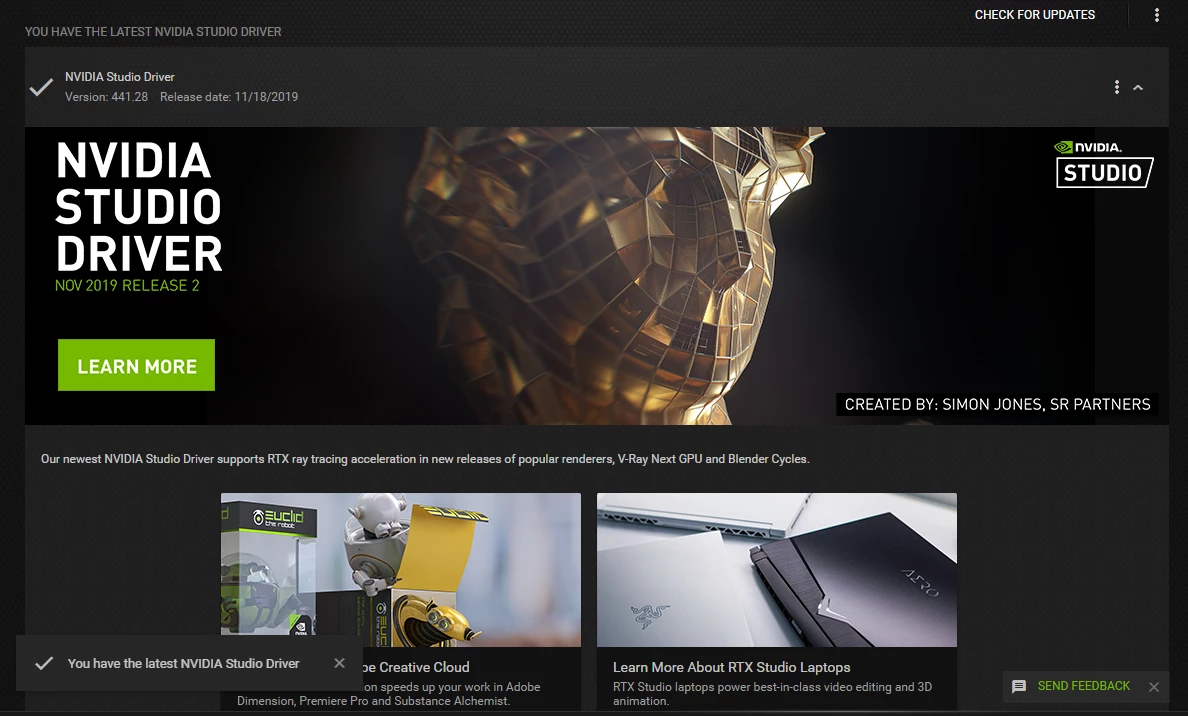
Task: Click Send Feedback
Action: click(1083, 686)
